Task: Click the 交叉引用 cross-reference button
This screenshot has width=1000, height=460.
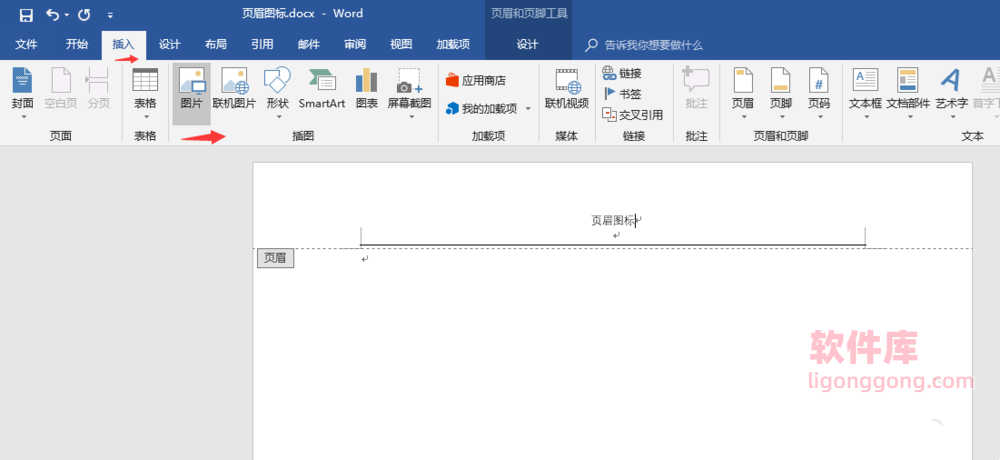Action: click(633, 115)
